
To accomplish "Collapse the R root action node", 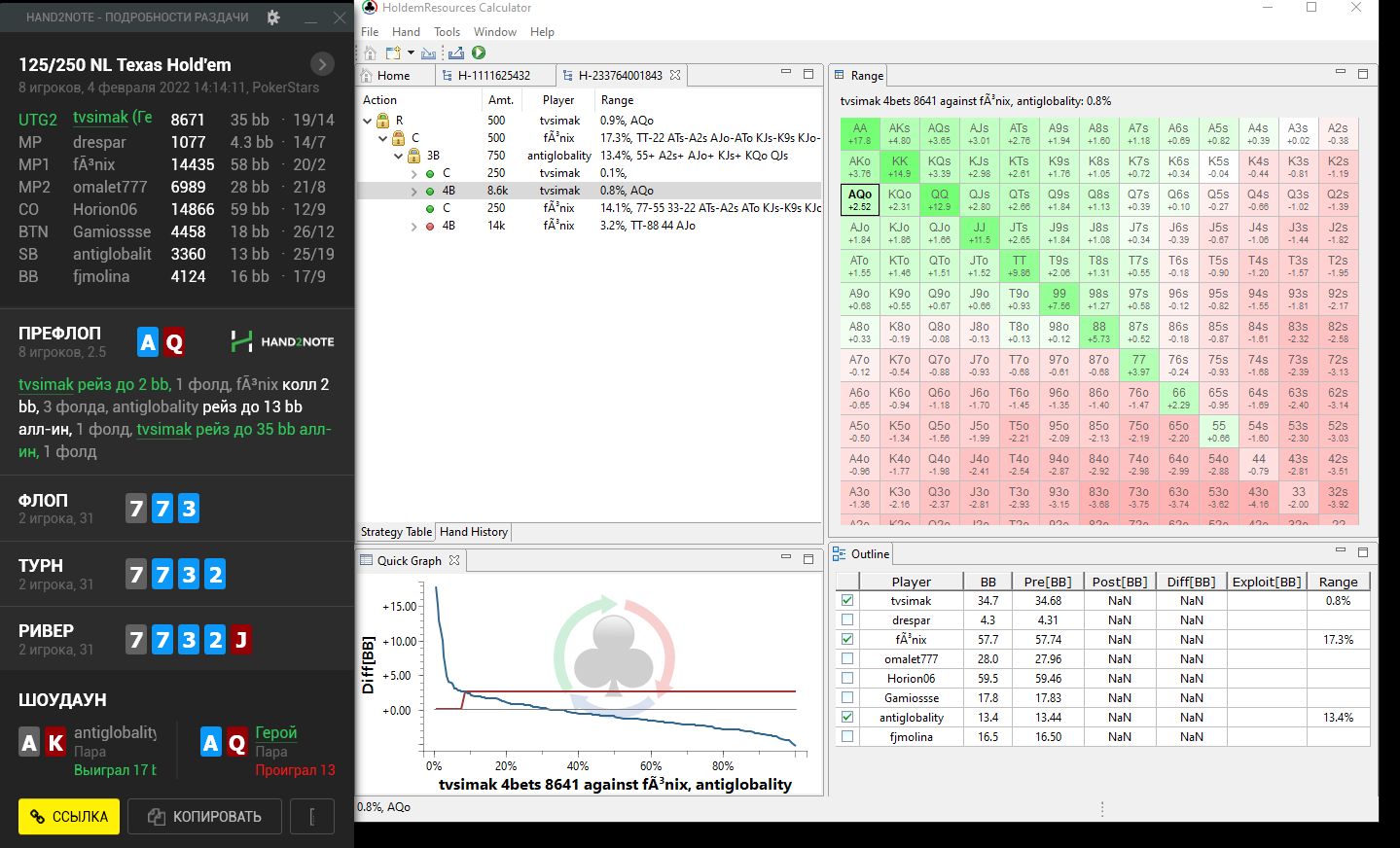I will point(367,121).
